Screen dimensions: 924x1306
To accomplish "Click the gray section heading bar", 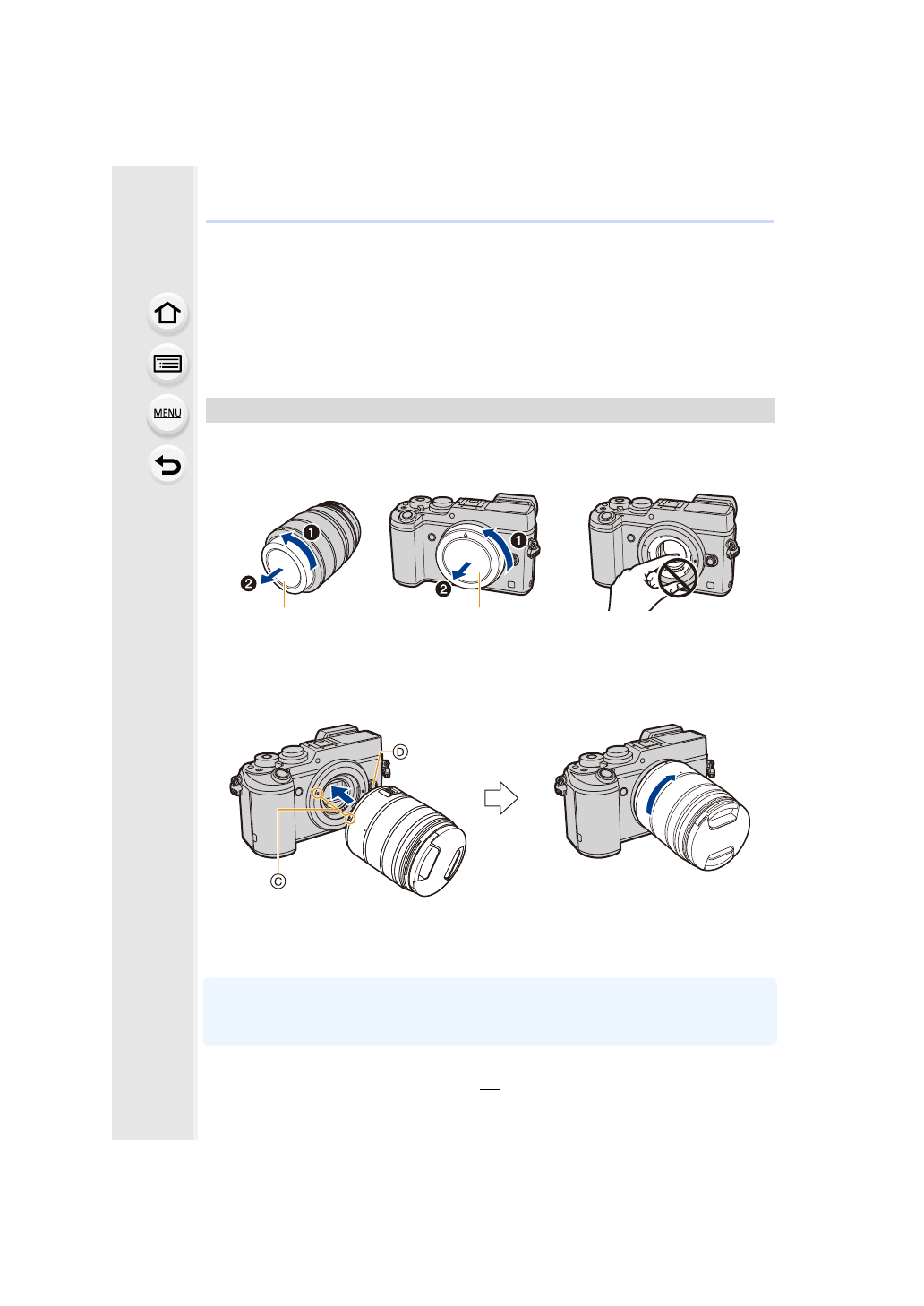I will coord(491,410).
